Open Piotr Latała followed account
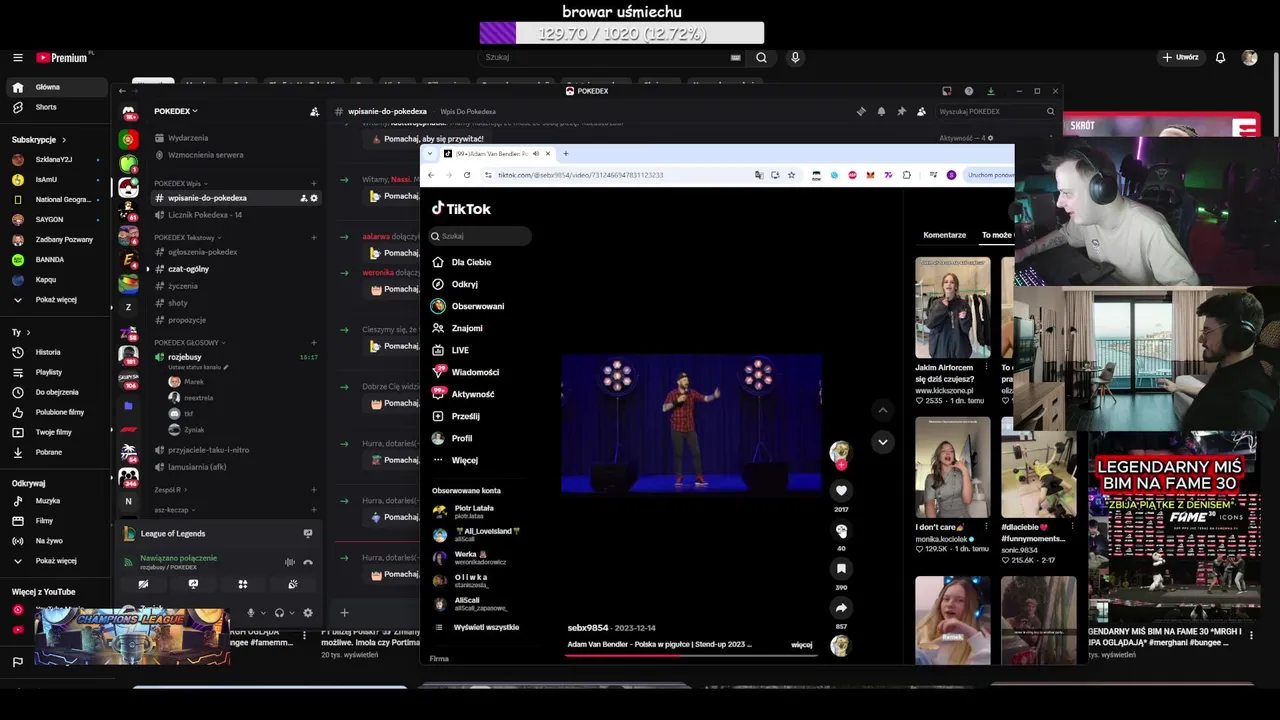 pyautogui.click(x=466, y=511)
